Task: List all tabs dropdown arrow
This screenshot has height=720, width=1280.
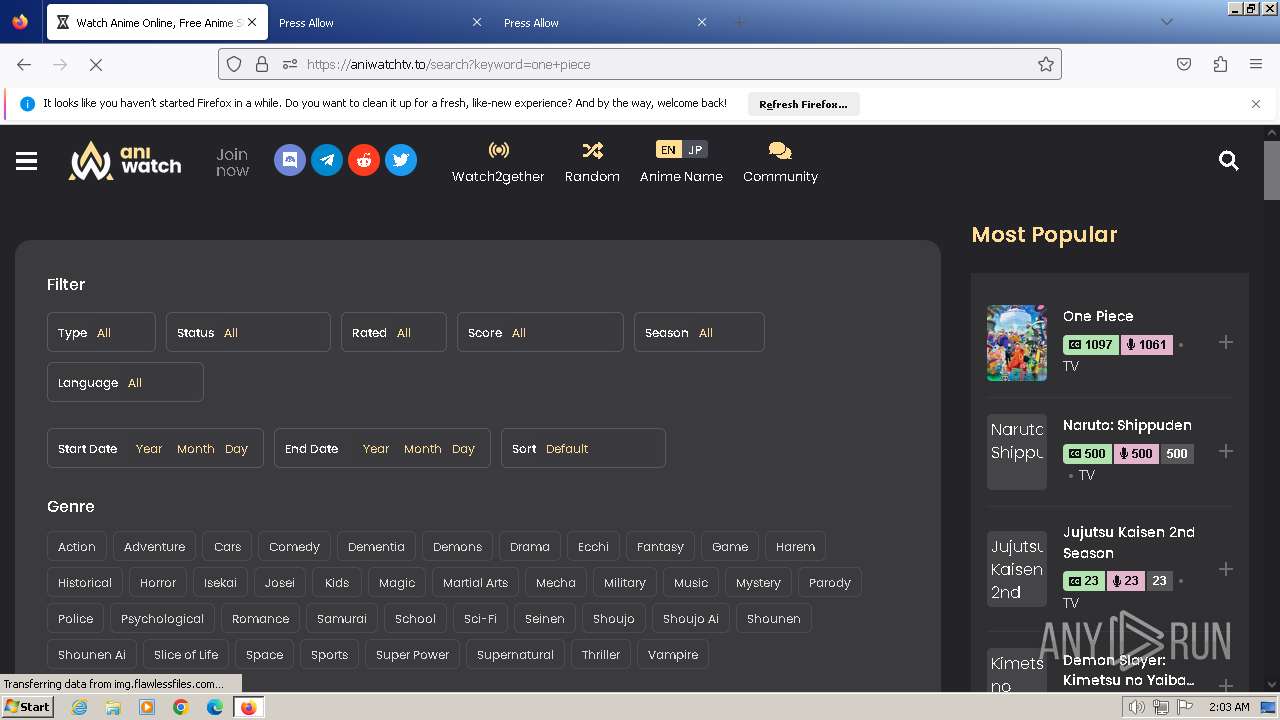Action: (x=1167, y=22)
